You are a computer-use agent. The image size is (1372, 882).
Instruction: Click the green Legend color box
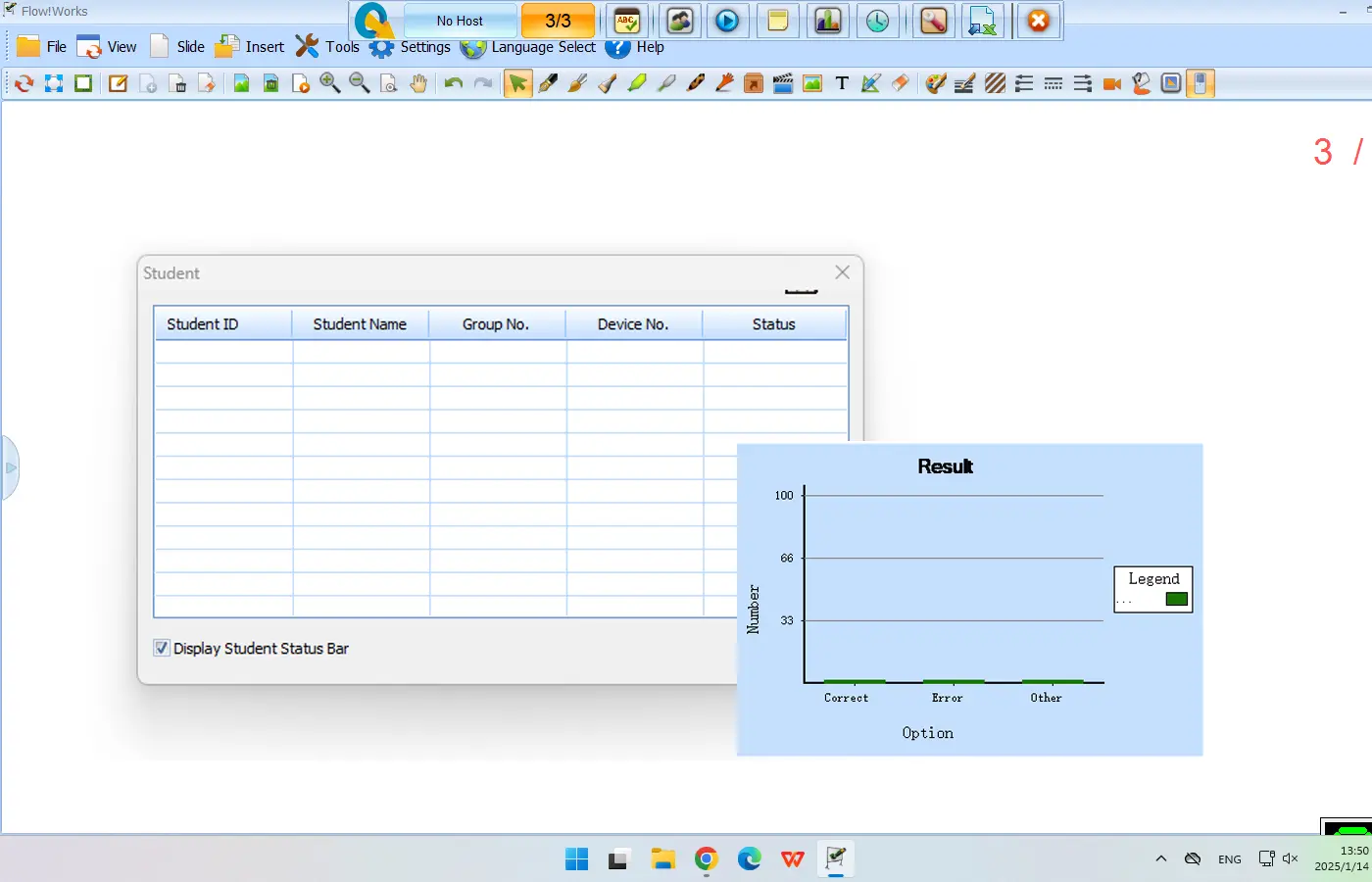pyautogui.click(x=1177, y=599)
